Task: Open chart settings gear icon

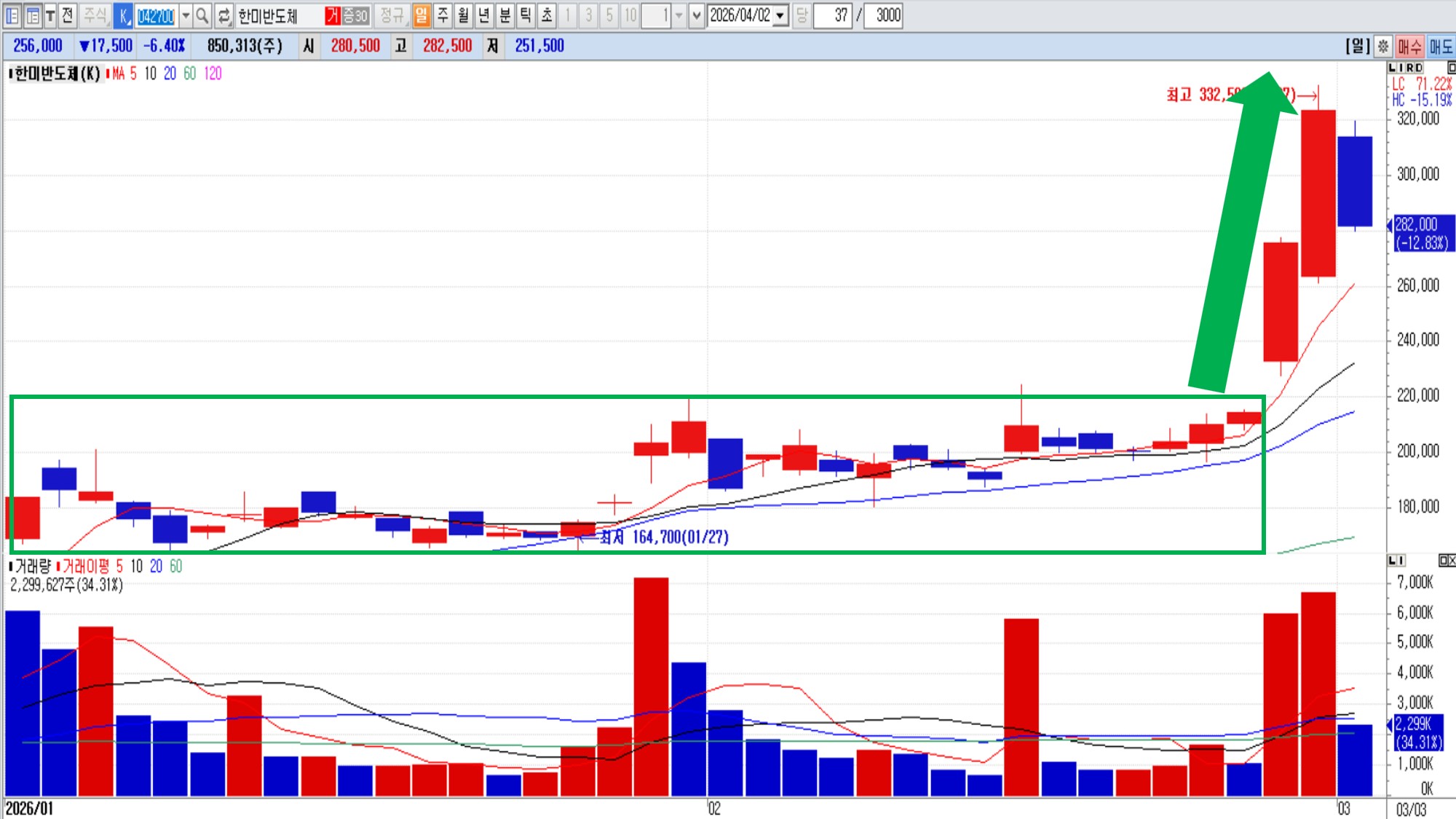Action: 1383,47
